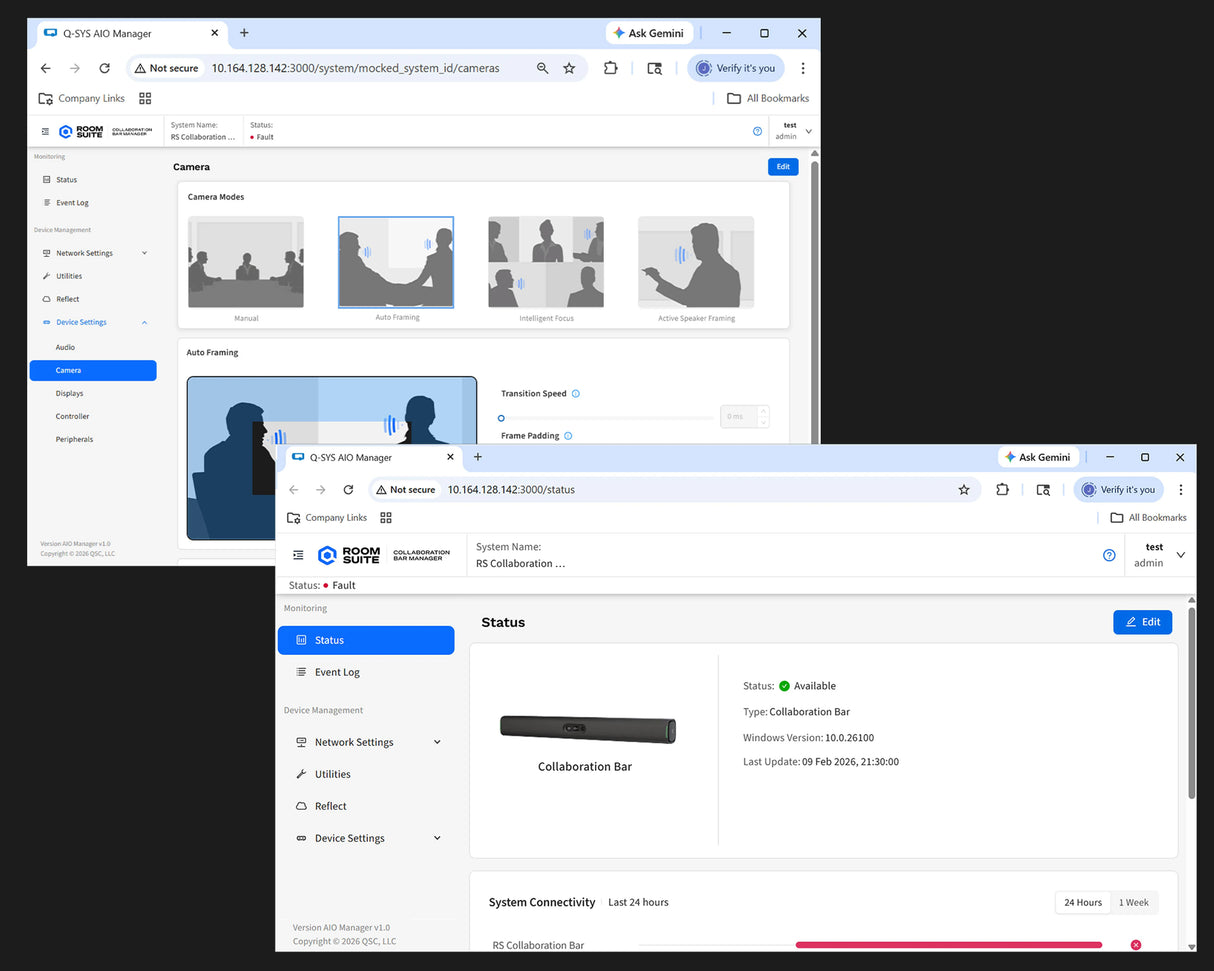The width and height of the screenshot is (1214, 971).
Task: Click the address bar URL in the front window
Action: [x=511, y=489]
